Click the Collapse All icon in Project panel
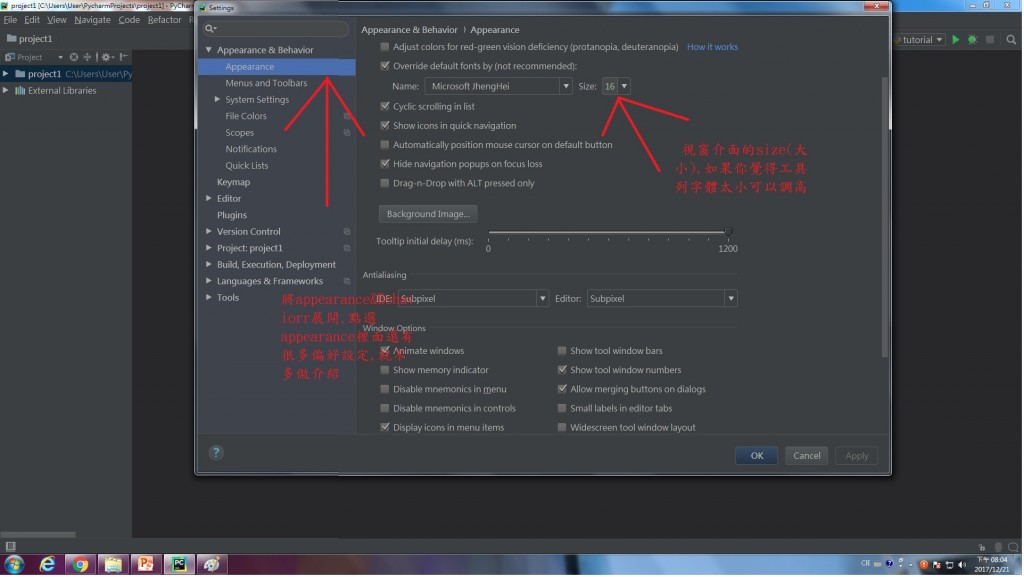The image size is (1024, 577). coord(87,57)
